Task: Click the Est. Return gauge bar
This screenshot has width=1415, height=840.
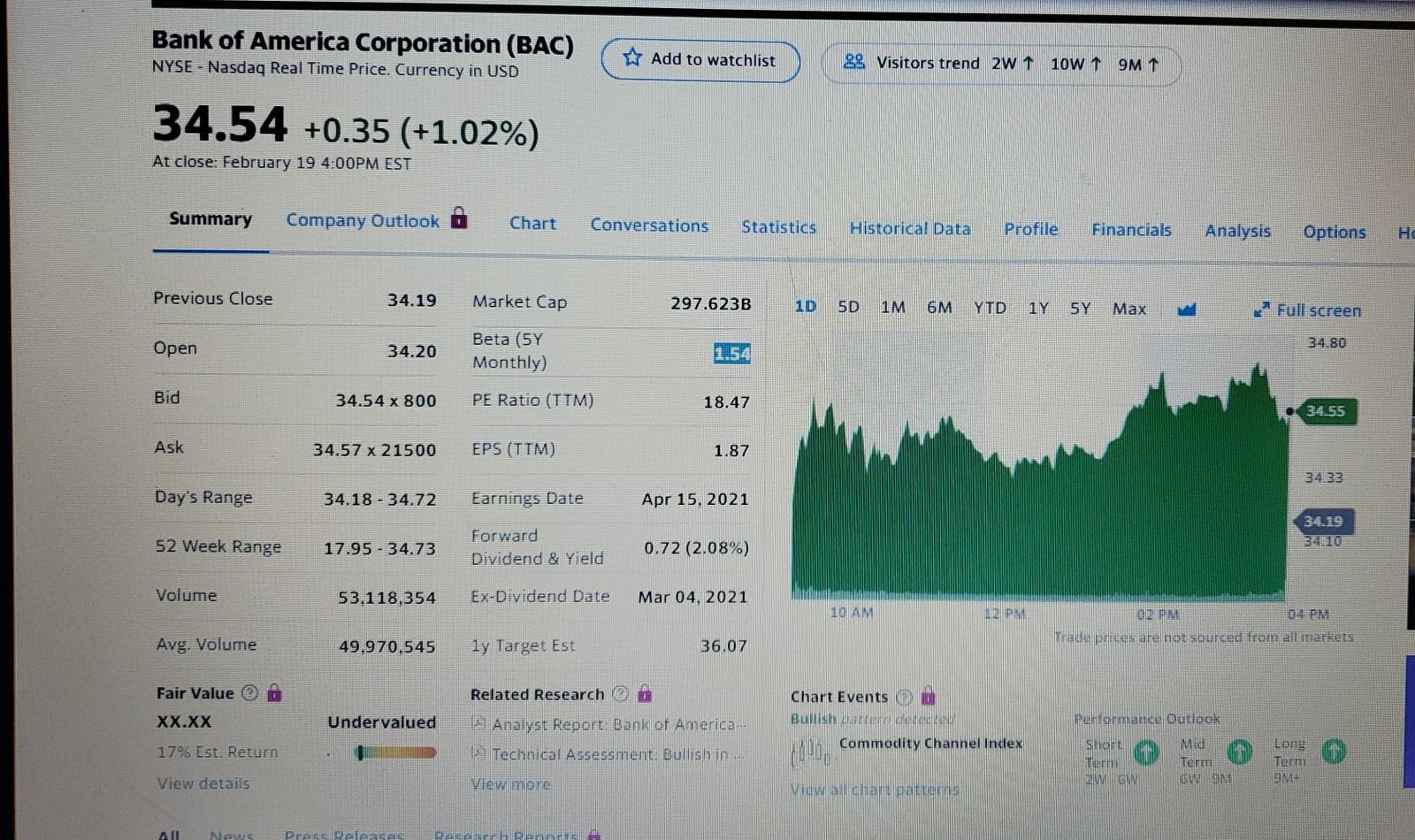Action: [x=394, y=752]
